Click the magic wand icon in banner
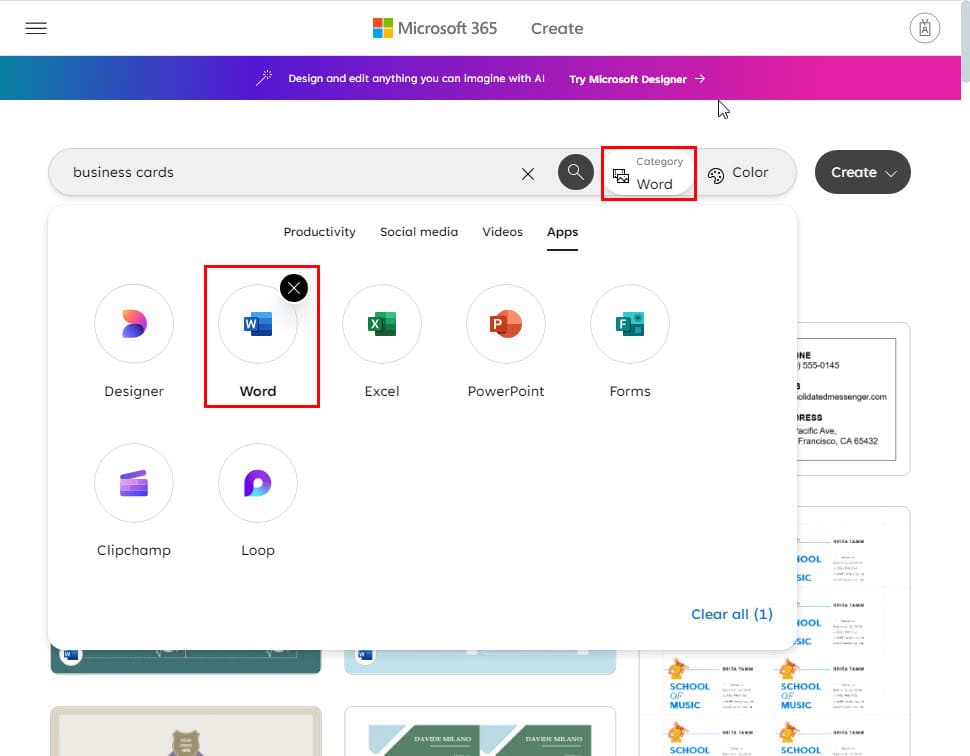Viewport: 970px width, 756px height. [x=264, y=78]
